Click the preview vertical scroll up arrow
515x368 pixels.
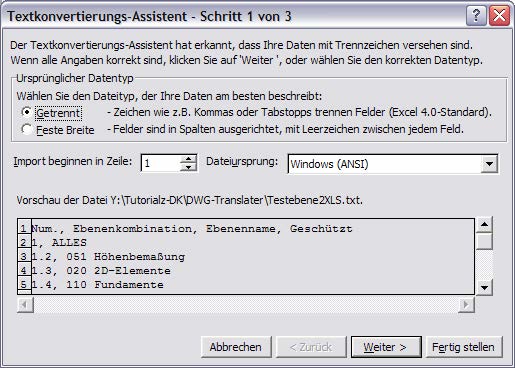coord(484,224)
